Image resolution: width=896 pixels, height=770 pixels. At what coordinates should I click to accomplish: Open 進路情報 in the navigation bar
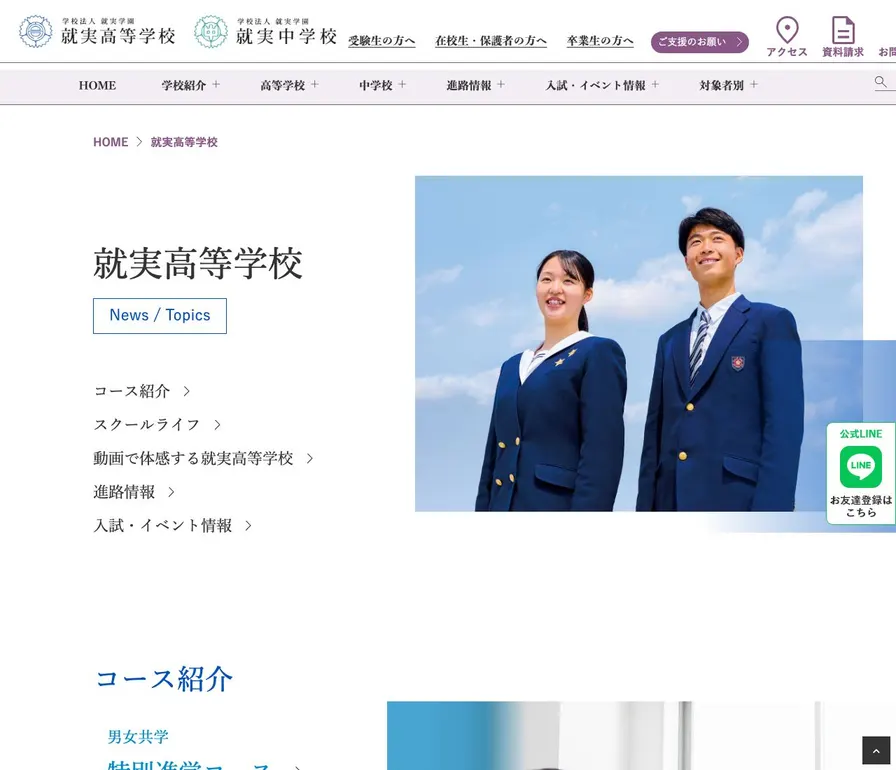point(469,85)
